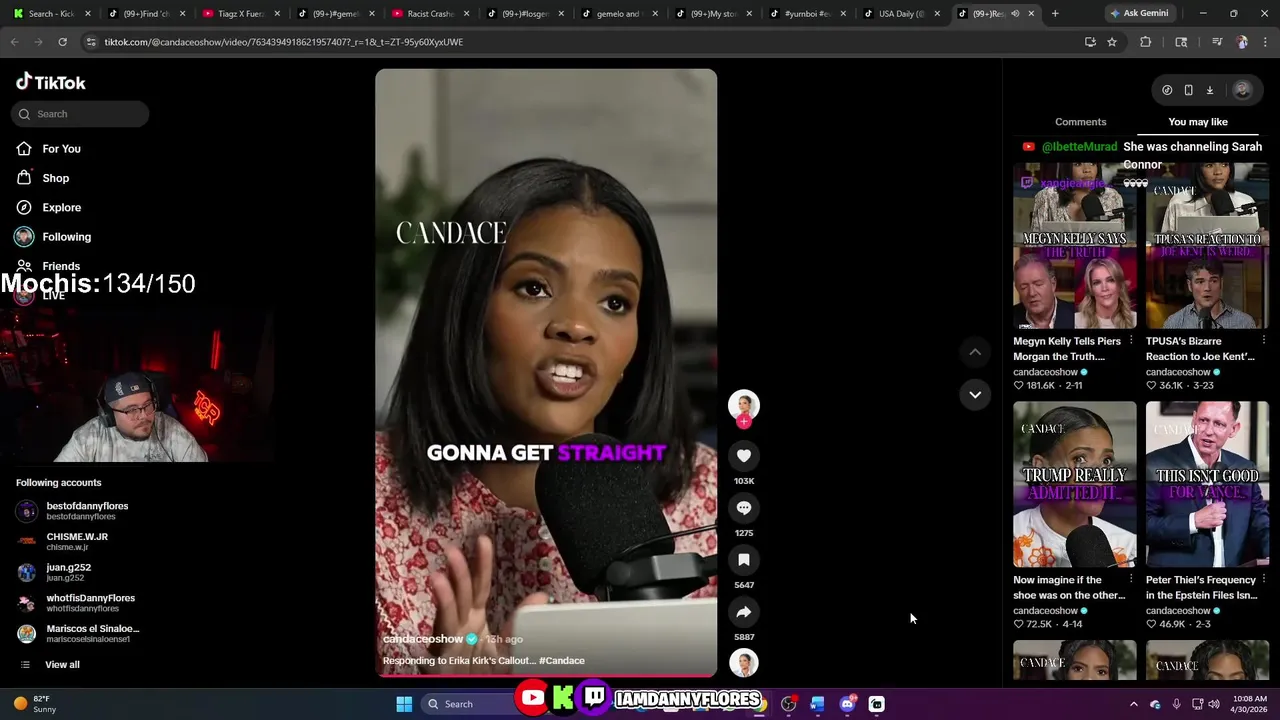Open For You feed
Screen dimensions: 1280x720
click(x=62, y=149)
